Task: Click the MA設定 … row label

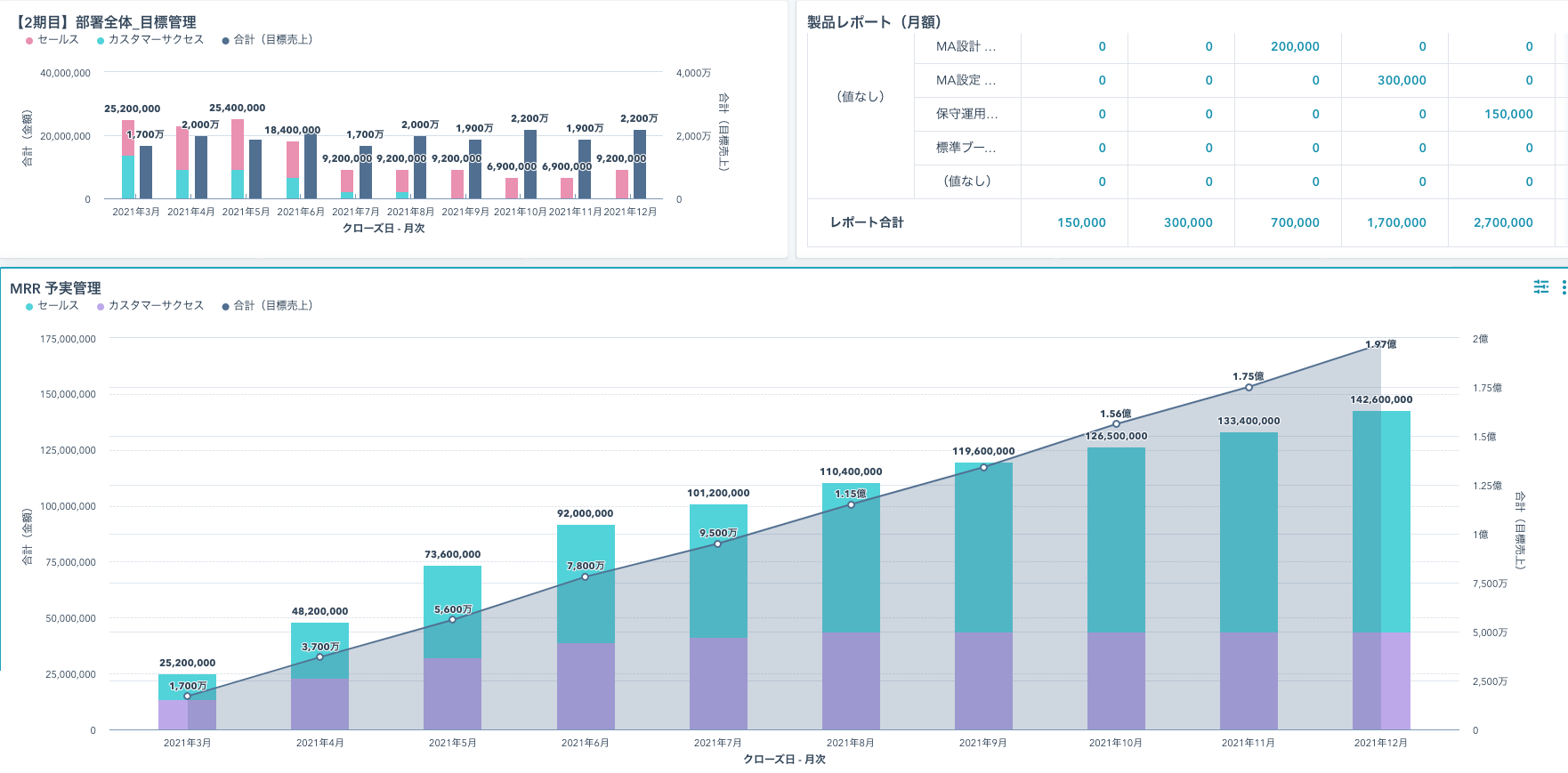Action: pos(966,80)
